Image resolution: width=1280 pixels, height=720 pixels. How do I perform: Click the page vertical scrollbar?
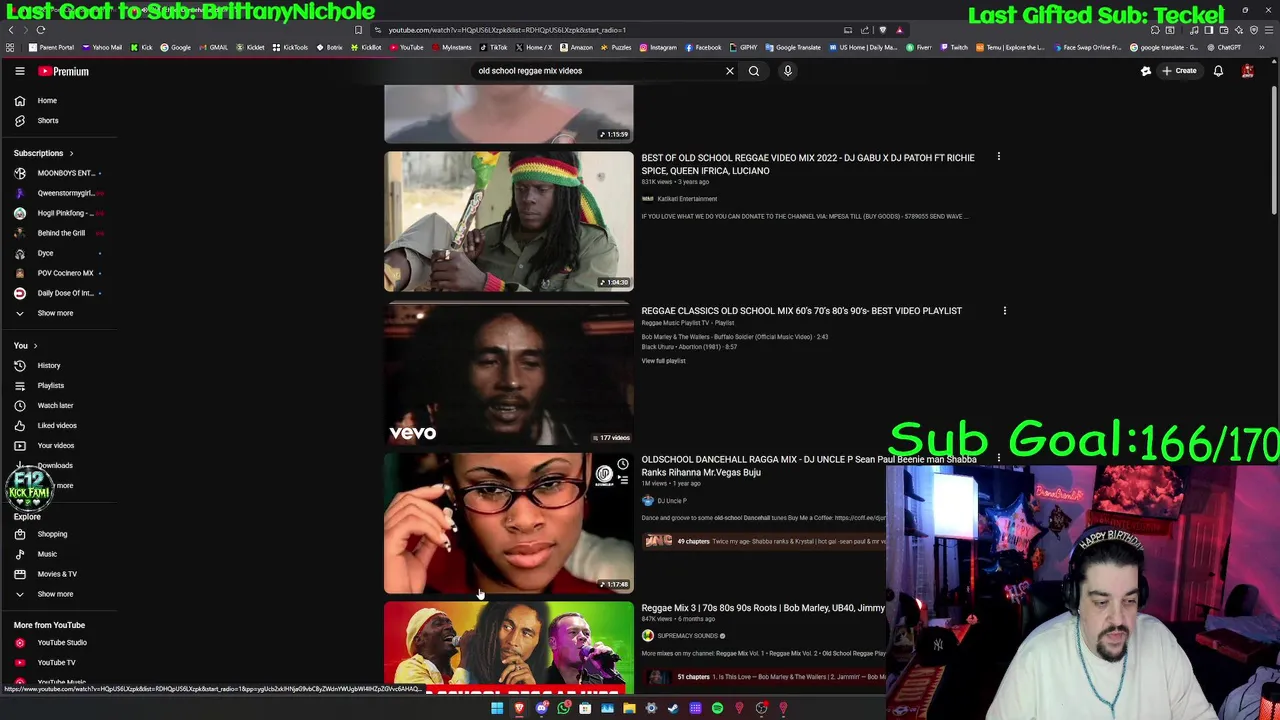(1274, 150)
